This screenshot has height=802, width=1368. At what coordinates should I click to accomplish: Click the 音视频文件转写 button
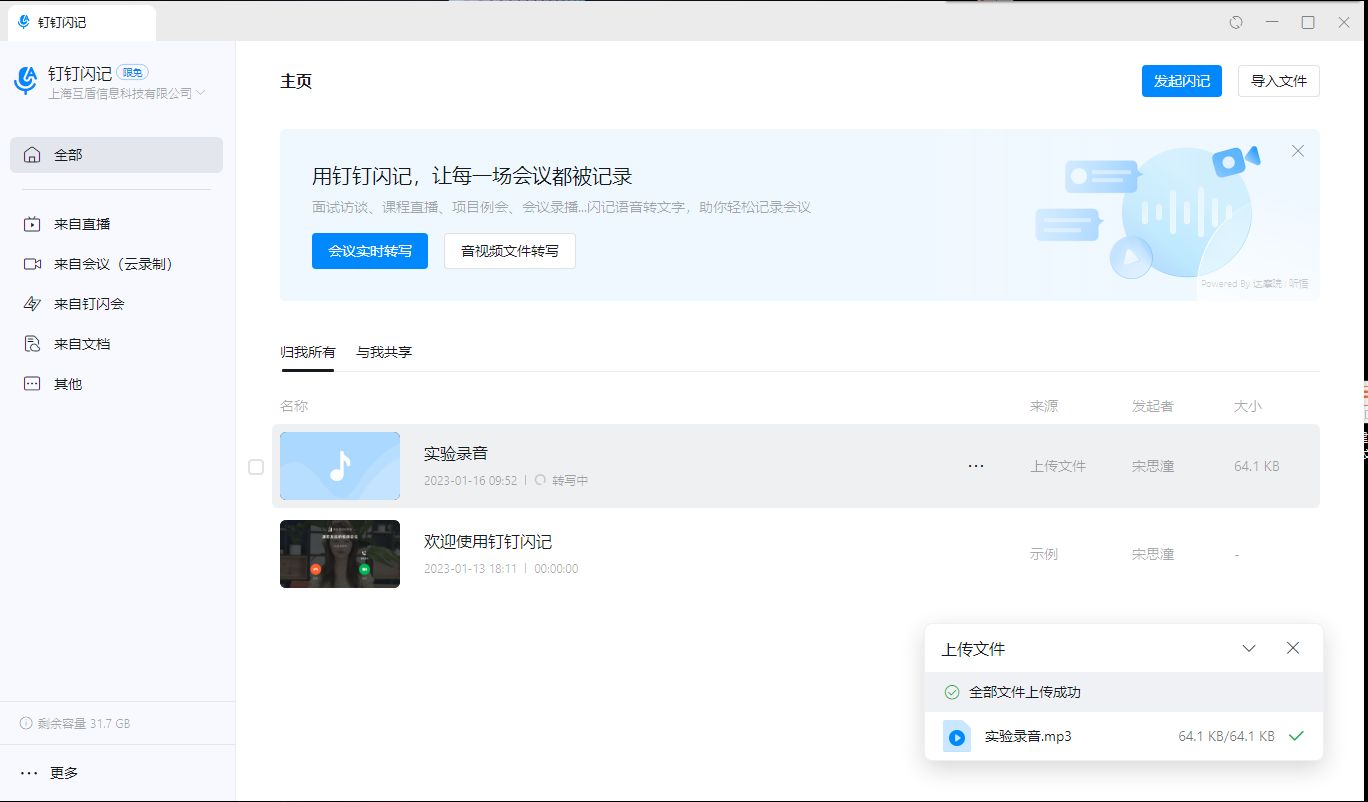[510, 251]
